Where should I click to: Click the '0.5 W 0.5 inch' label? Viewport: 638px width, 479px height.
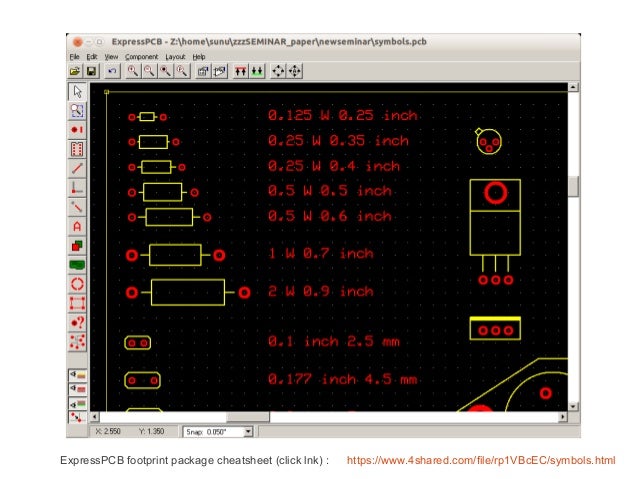coord(330,191)
